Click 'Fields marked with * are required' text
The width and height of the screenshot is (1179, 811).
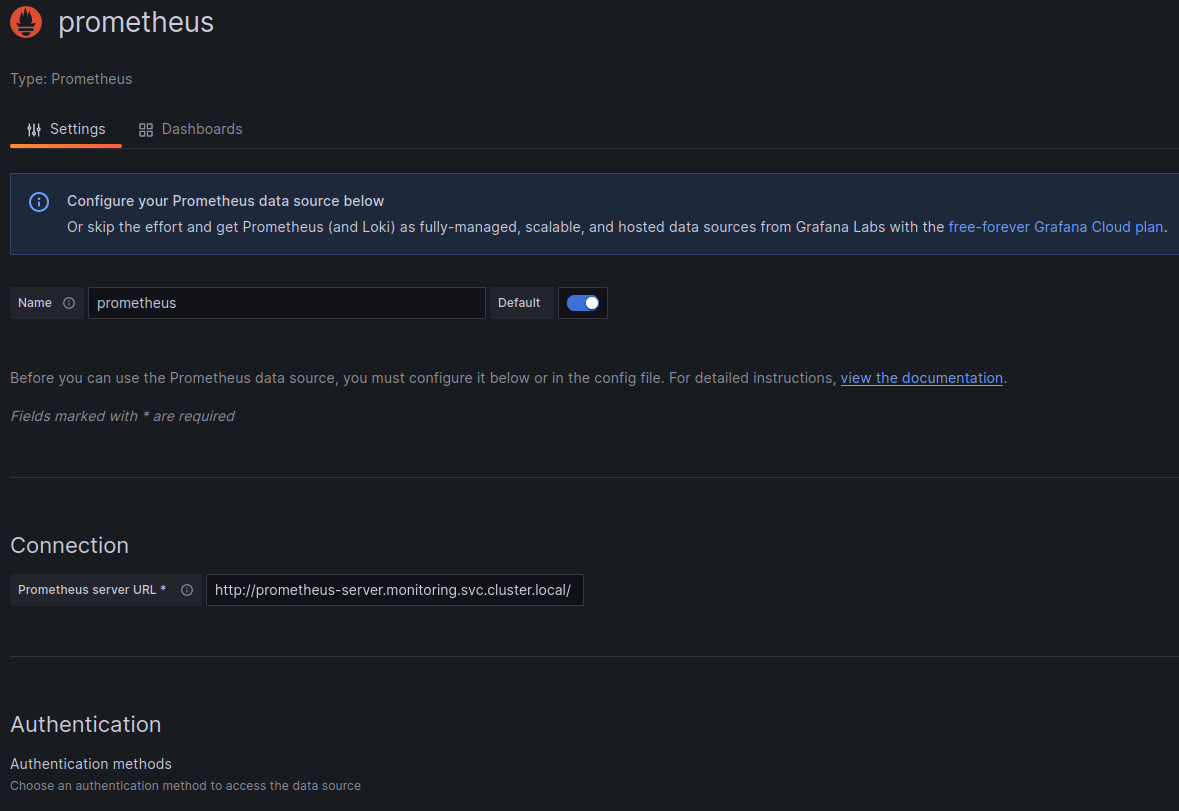pyautogui.click(x=123, y=416)
